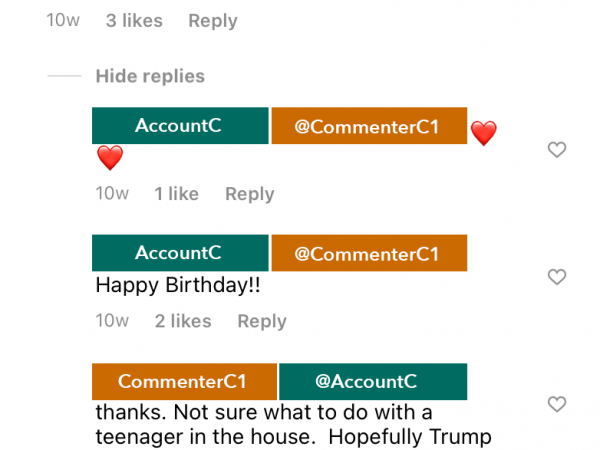
Task: Like the Happy Birthday!! comment
Action: tap(557, 277)
